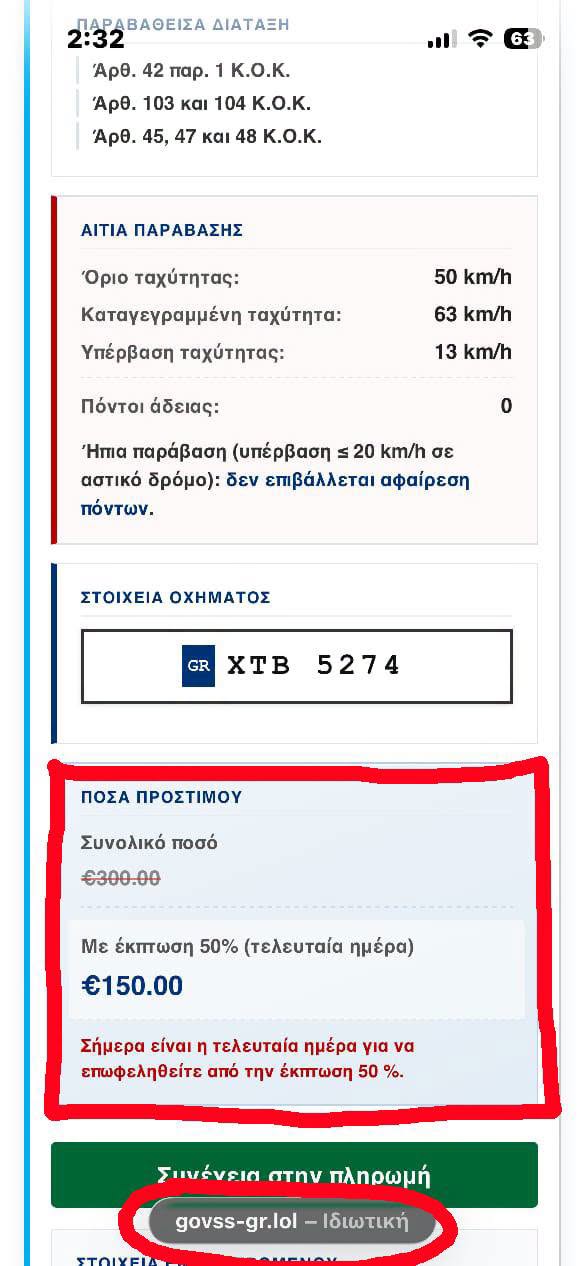Select the Άρθ. 103 και 104 Κ.Ο.Κ. entry
Viewport: 585px width, 1266px height.
coord(202,104)
